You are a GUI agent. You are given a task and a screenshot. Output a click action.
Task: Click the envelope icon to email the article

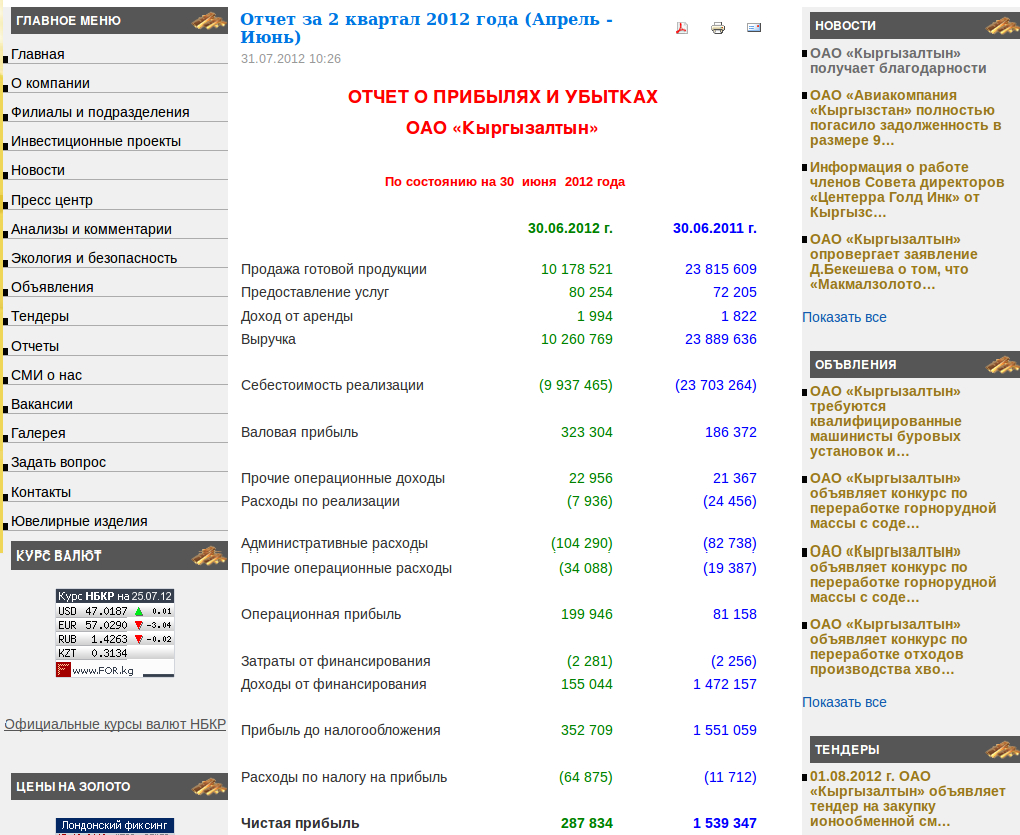[x=754, y=28]
